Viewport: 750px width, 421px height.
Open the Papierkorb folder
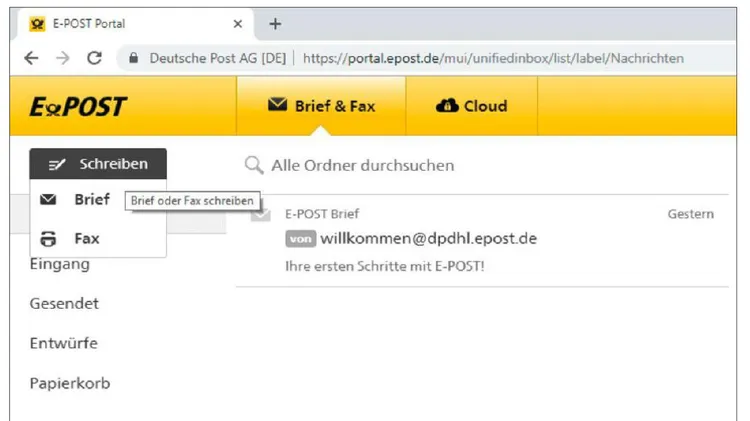click(70, 383)
